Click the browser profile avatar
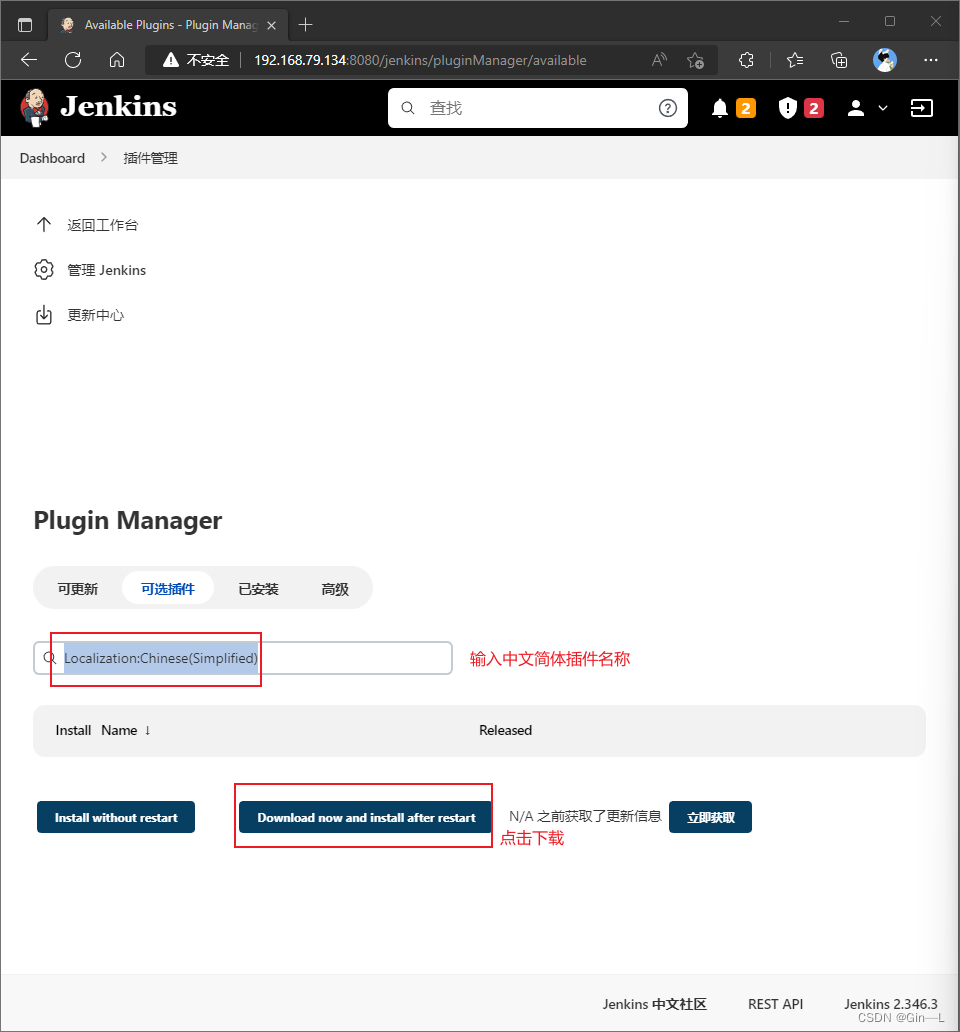The width and height of the screenshot is (960, 1032). (x=884, y=60)
